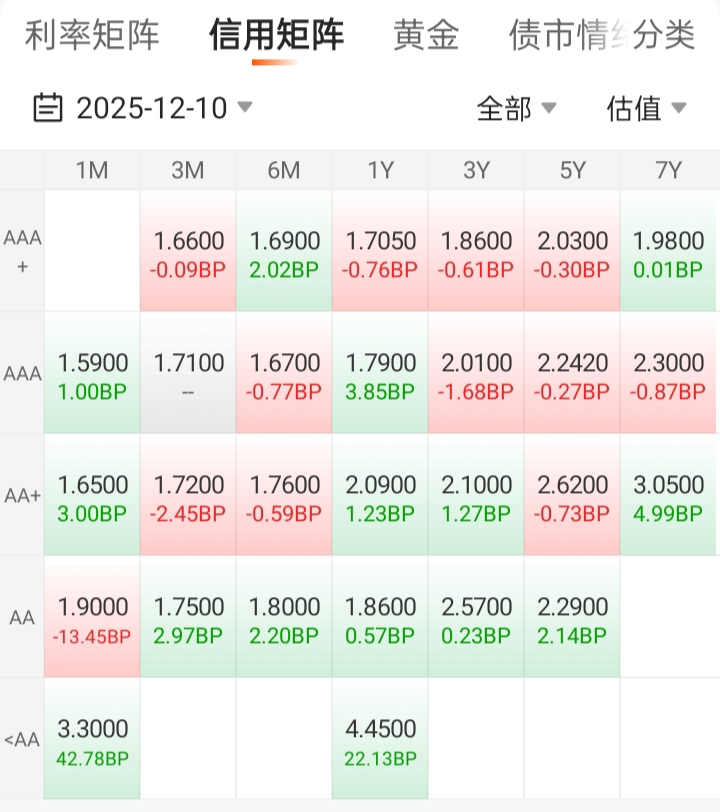Open the 2025-12-10 date dropdown

[152, 107]
